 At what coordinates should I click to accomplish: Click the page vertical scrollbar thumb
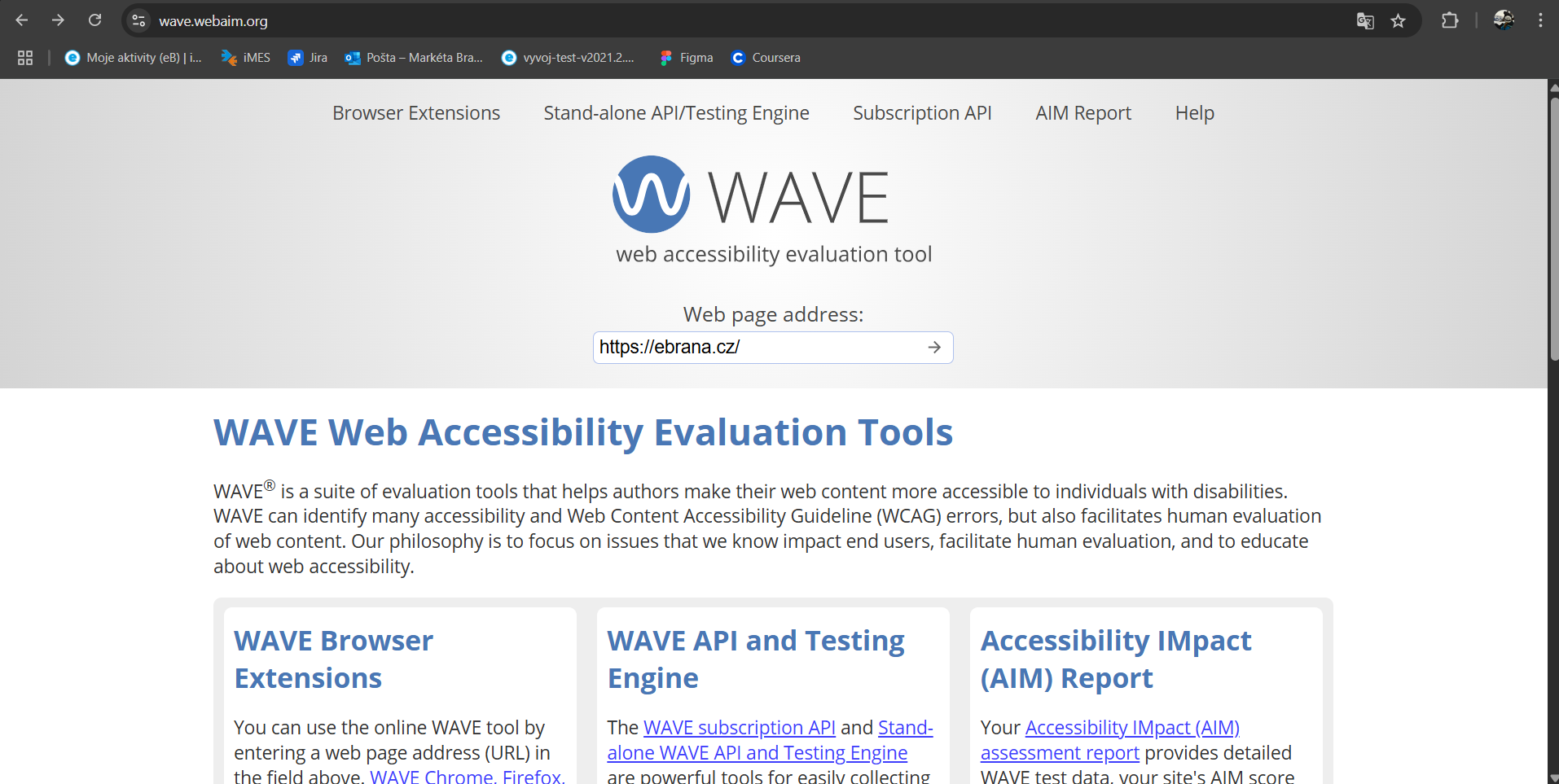(x=1553, y=228)
